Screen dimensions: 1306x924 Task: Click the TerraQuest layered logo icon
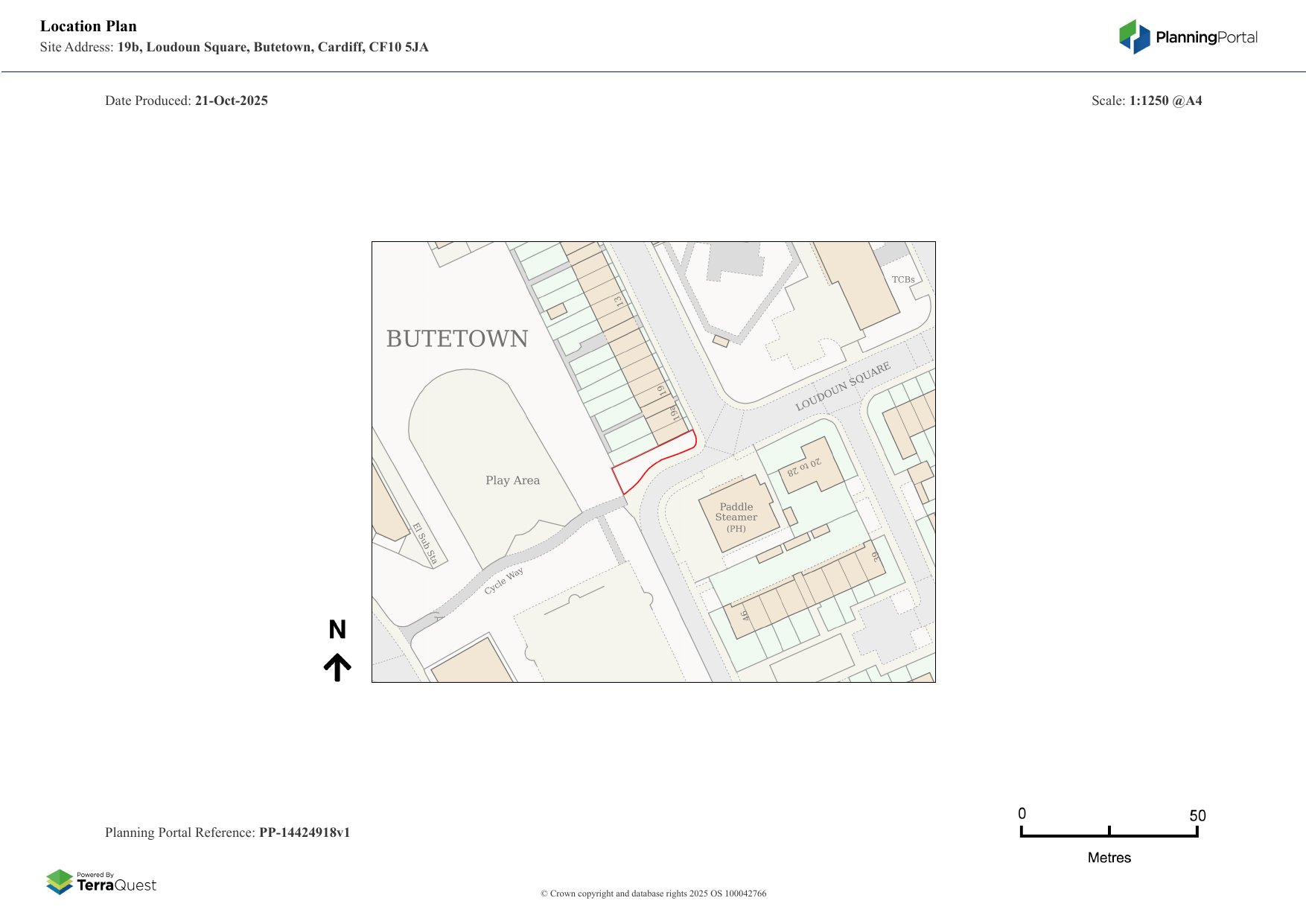60,882
